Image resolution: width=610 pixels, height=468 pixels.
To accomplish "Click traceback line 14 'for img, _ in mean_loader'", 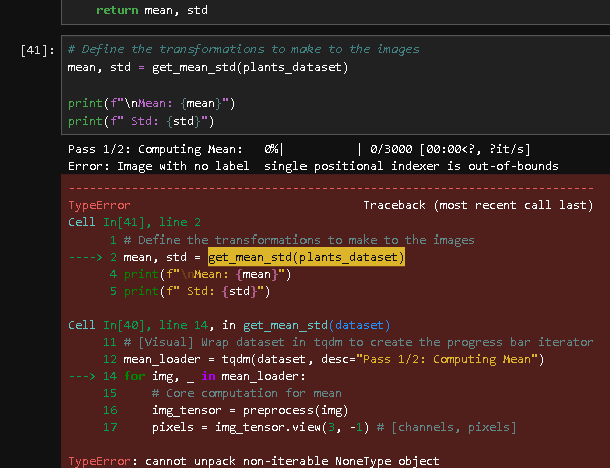I will 215,376.
